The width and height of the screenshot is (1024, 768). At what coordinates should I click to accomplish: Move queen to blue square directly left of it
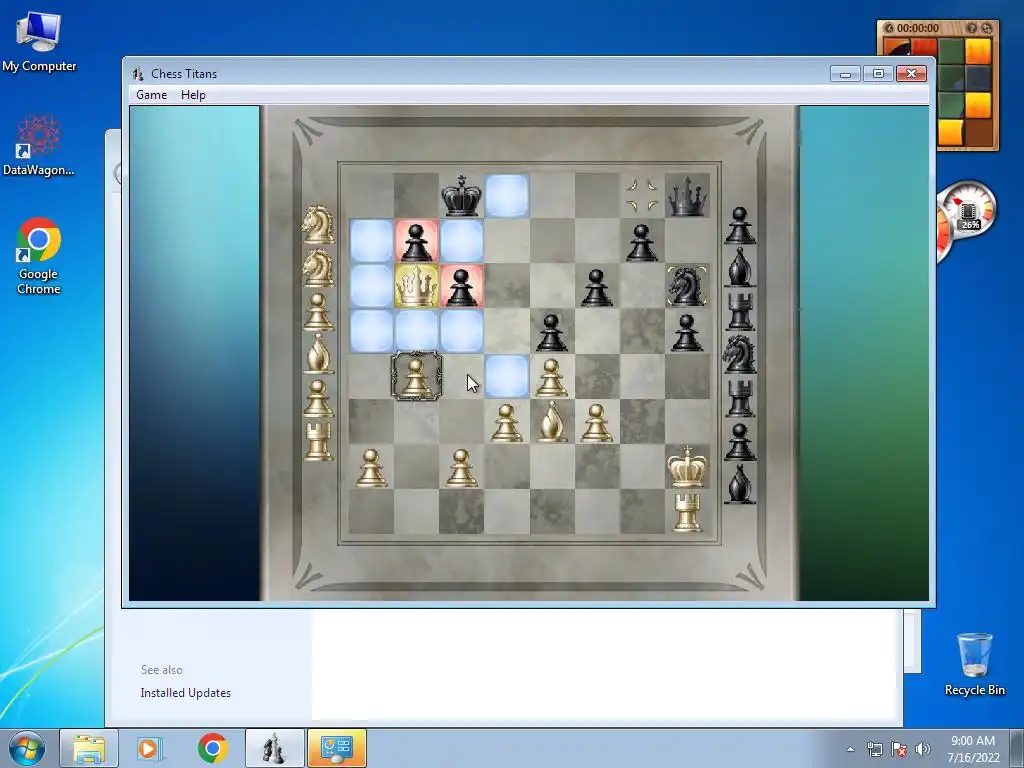click(x=371, y=285)
